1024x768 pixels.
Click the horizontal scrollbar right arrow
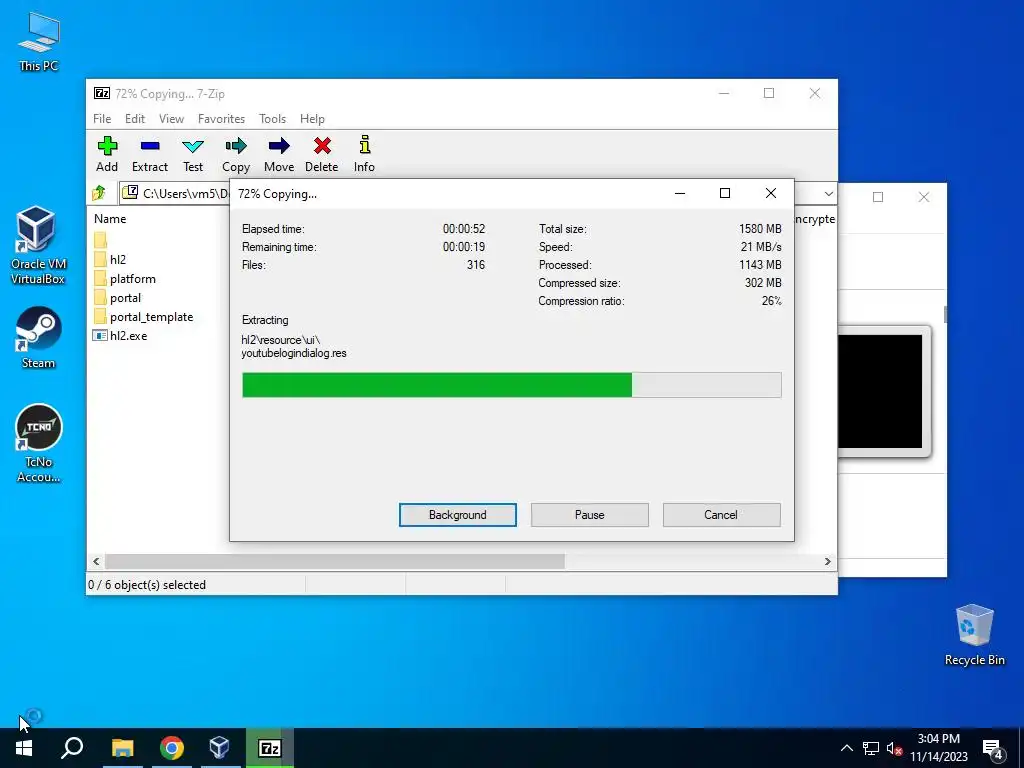(827, 561)
